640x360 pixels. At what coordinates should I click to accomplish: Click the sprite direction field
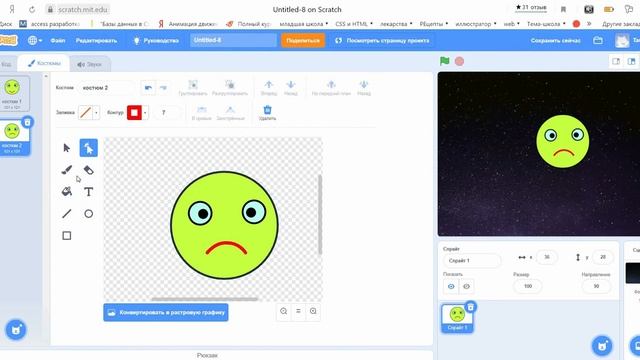[x=596, y=286]
